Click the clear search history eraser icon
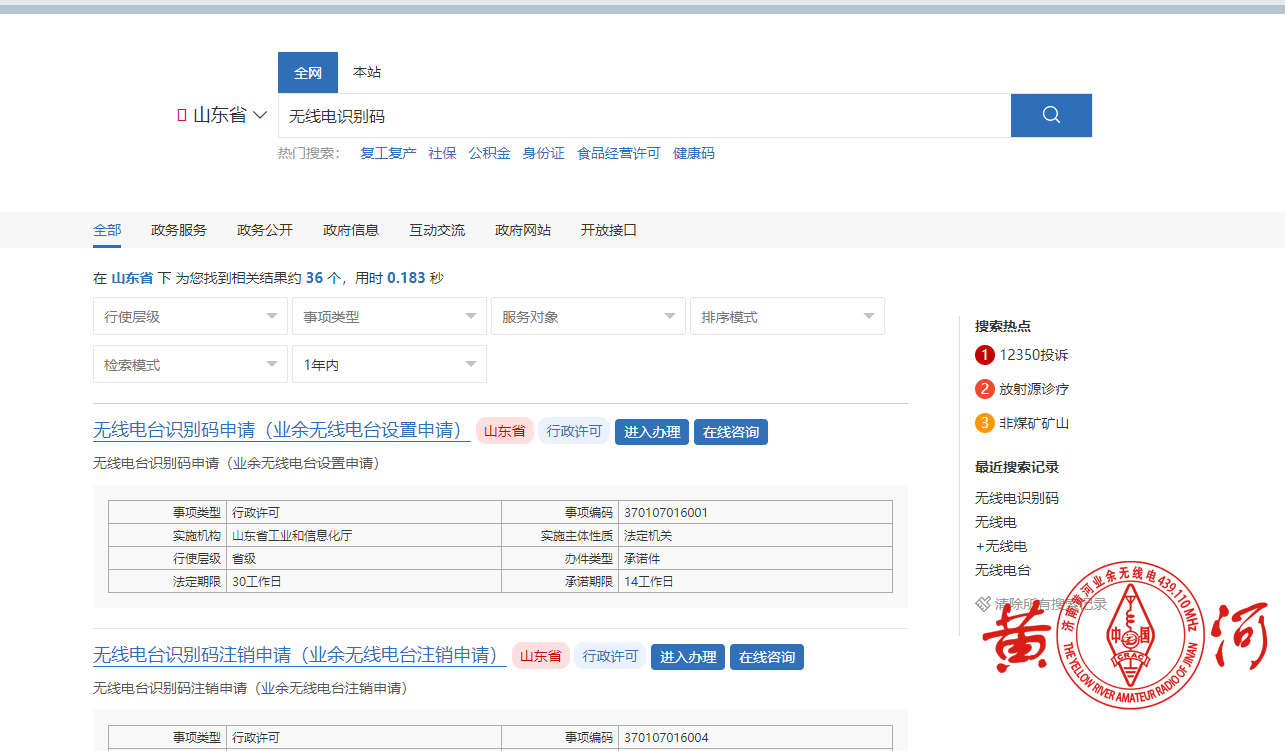 point(983,604)
